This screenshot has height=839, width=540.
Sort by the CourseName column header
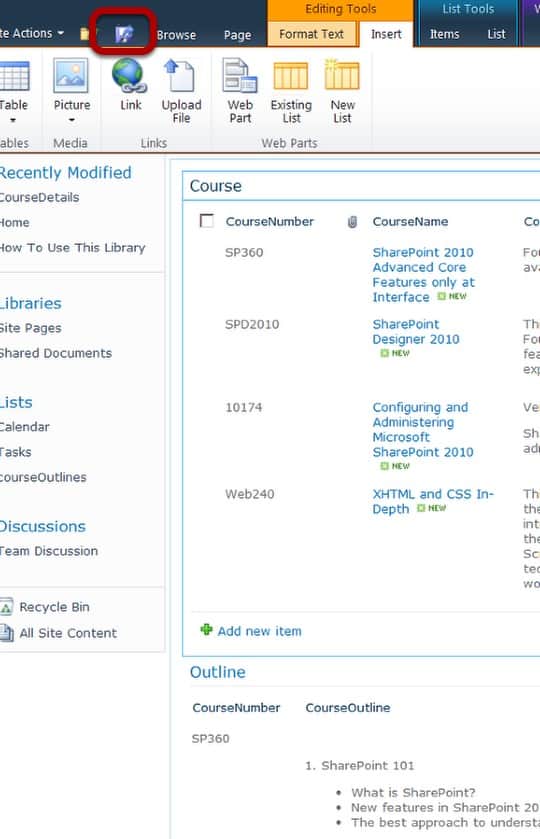click(410, 222)
